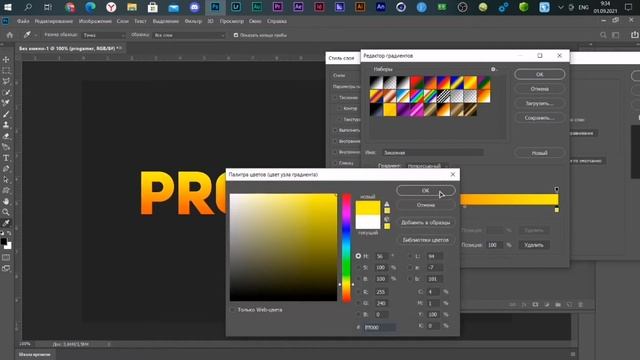
Task: Open the 'Редактирование' menu
Action: [x=53, y=21]
